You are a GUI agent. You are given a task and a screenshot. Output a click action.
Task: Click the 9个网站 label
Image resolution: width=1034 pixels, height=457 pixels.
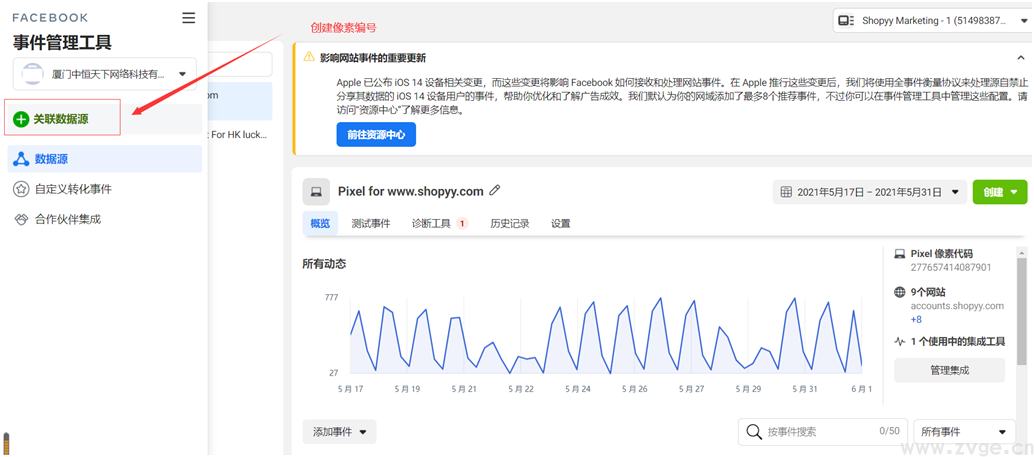click(928, 292)
